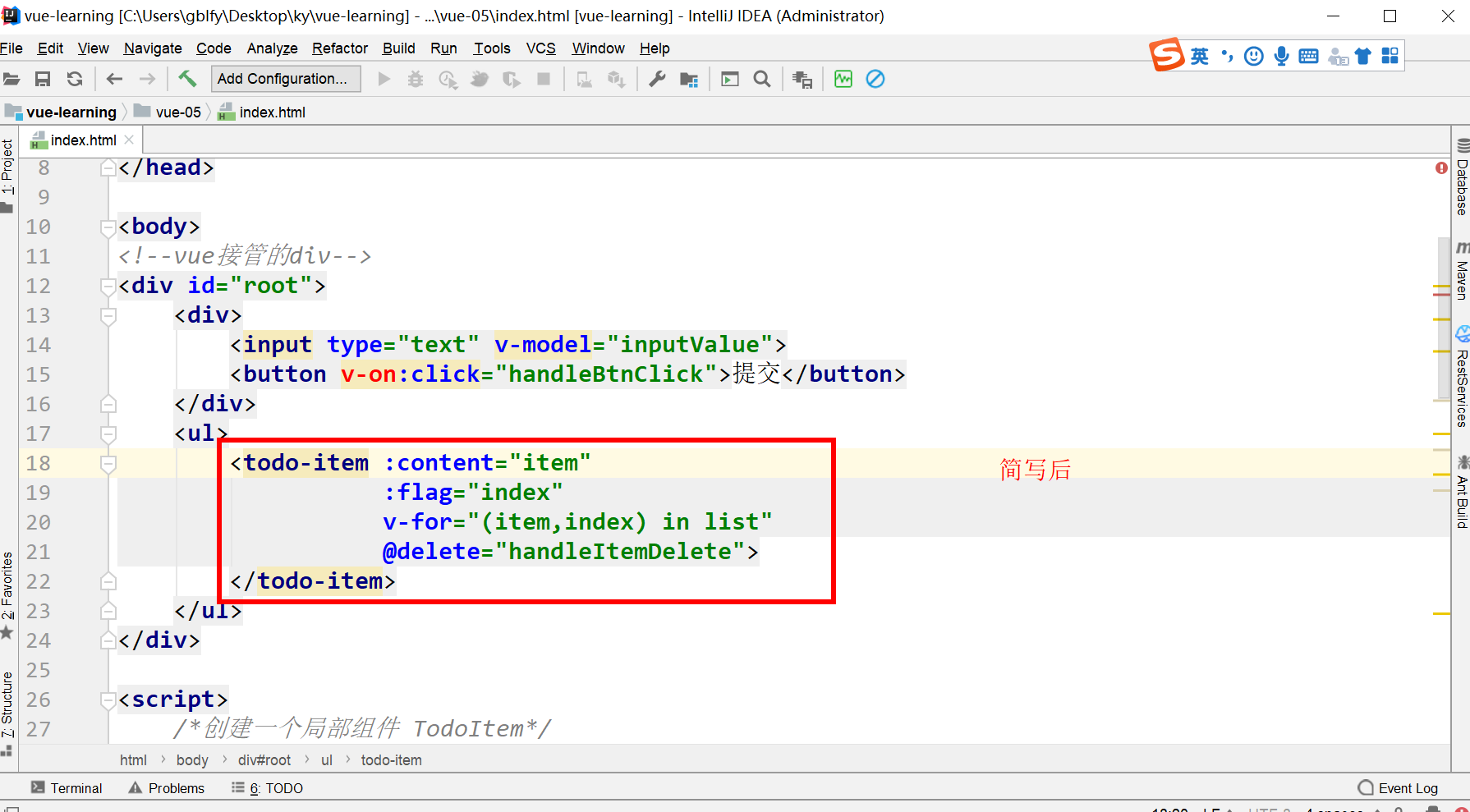The height and width of the screenshot is (812, 1470).
Task: Click the blue circle slash toolbar icon
Action: point(875,79)
